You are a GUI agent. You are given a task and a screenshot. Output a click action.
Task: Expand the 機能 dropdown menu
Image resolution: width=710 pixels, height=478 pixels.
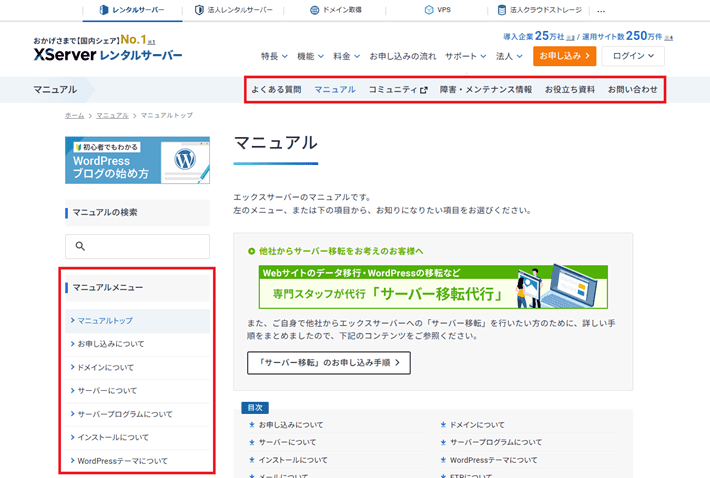click(x=310, y=56)
